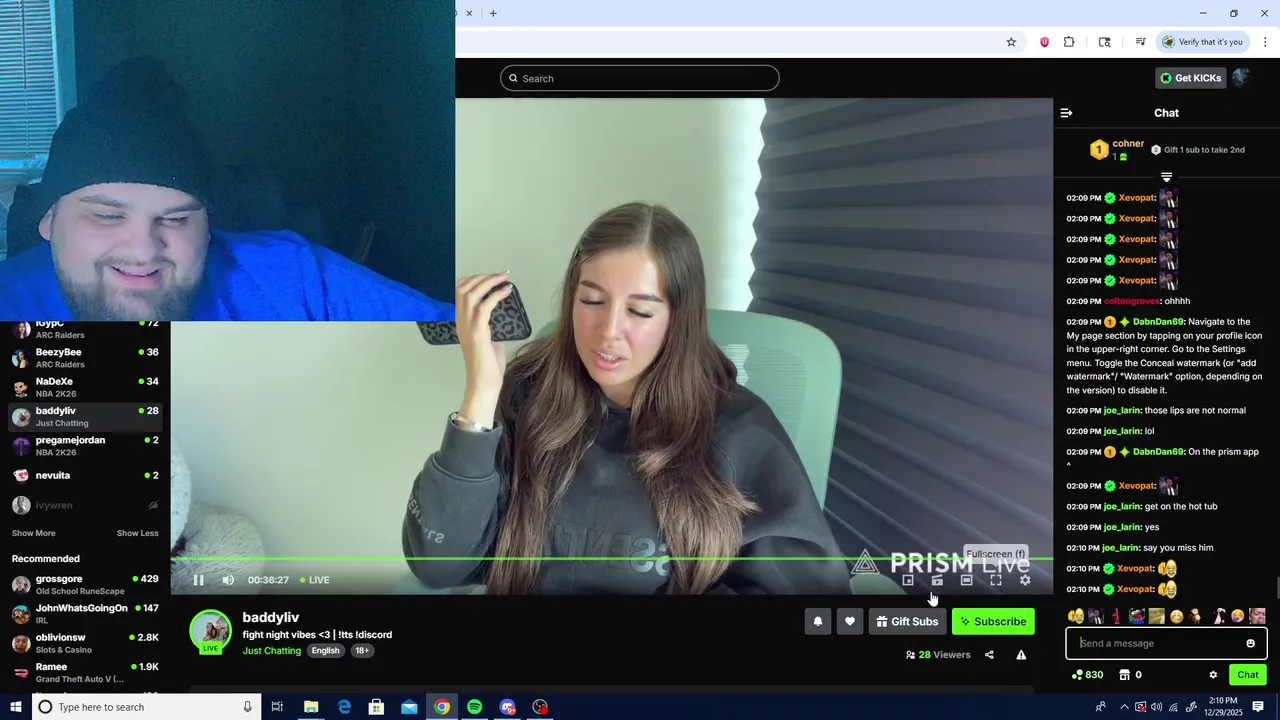Enable mini player mode
This screenshot has height=720, width=1280.
coord(908,580)
